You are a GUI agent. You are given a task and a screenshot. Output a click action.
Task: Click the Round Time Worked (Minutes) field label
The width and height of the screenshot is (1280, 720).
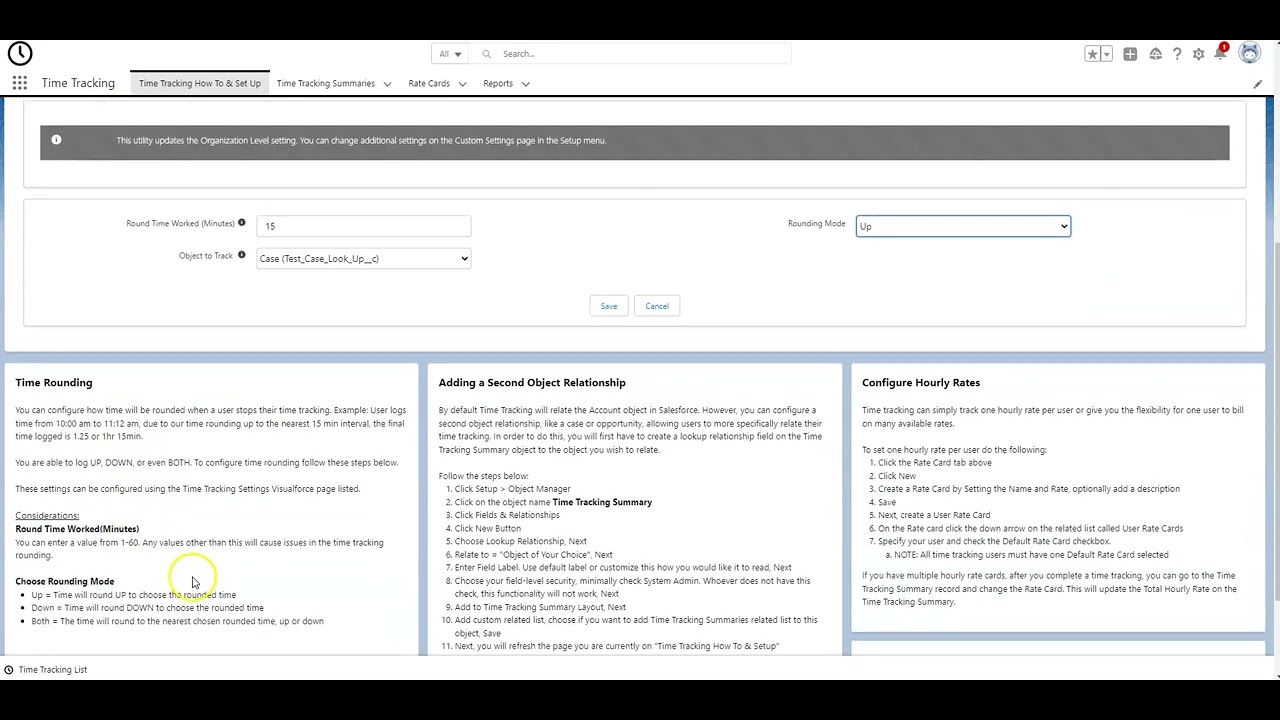[x=180, y=224]
